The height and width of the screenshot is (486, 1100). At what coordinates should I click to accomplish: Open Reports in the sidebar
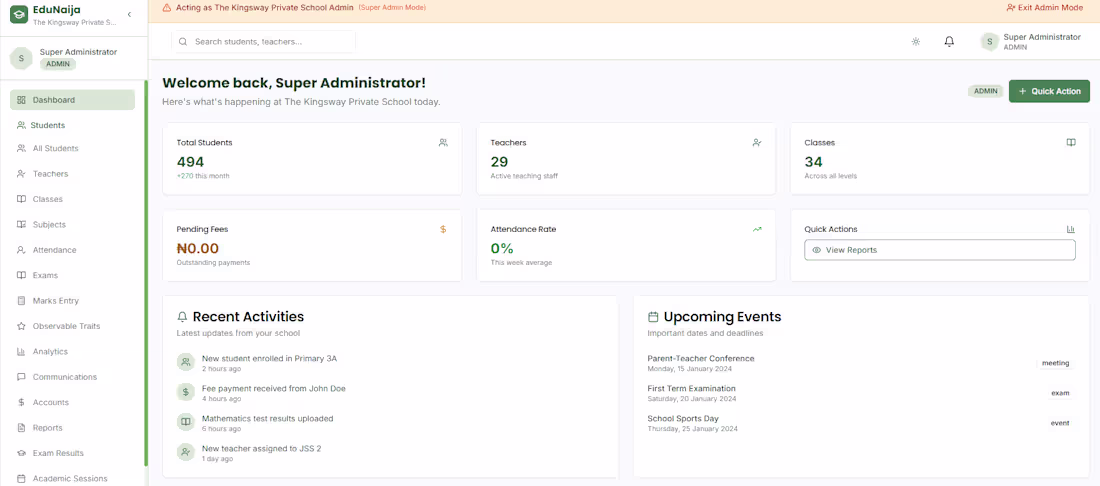click(72, 428)
